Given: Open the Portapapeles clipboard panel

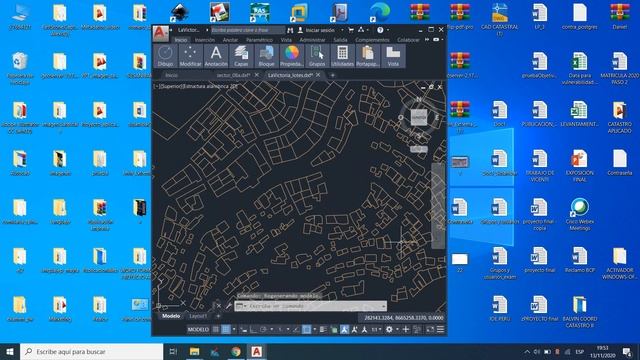Looking at the screenshot, I should click(368, 56).
